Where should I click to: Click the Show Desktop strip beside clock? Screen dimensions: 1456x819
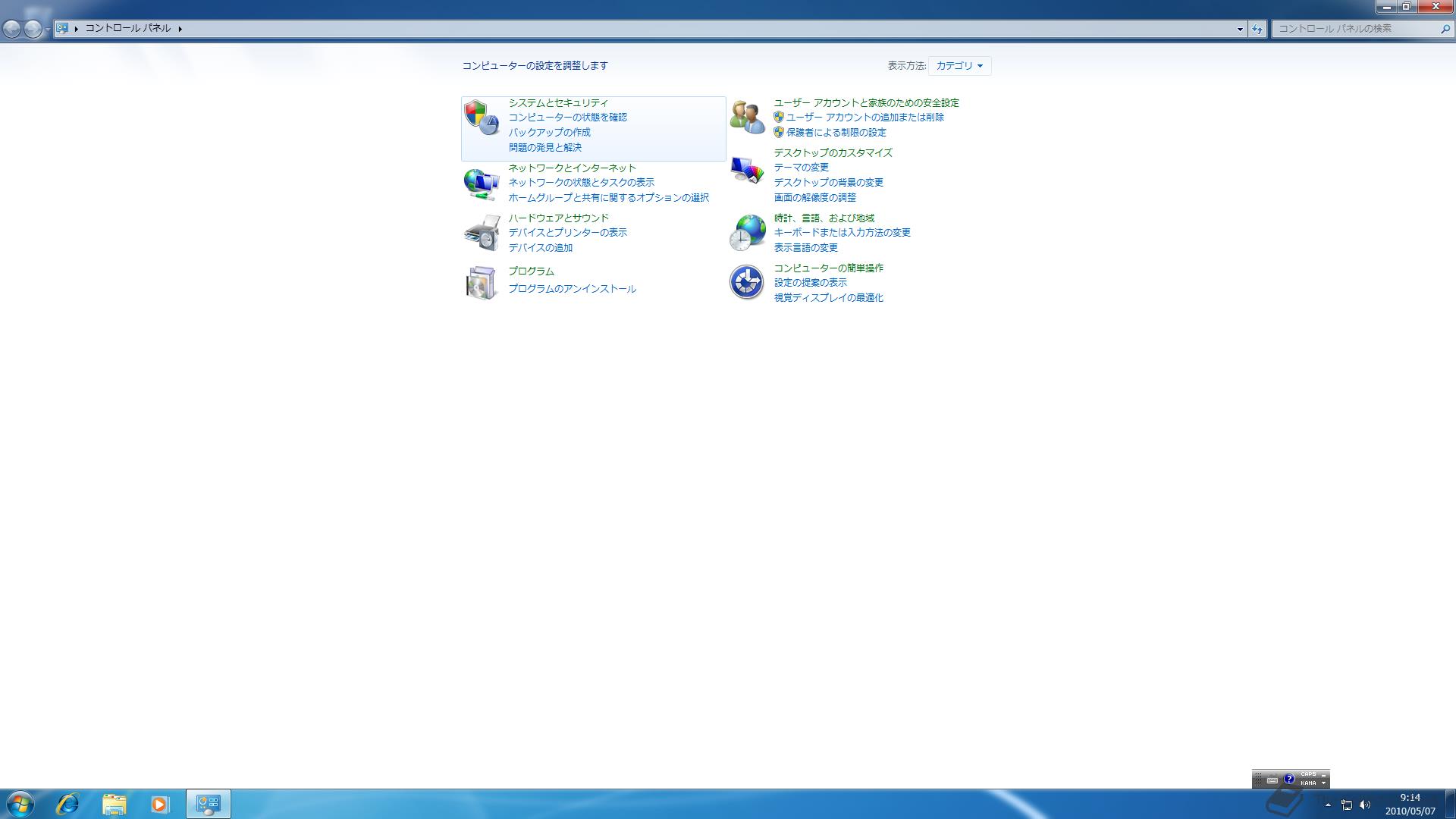[1450, 804]
